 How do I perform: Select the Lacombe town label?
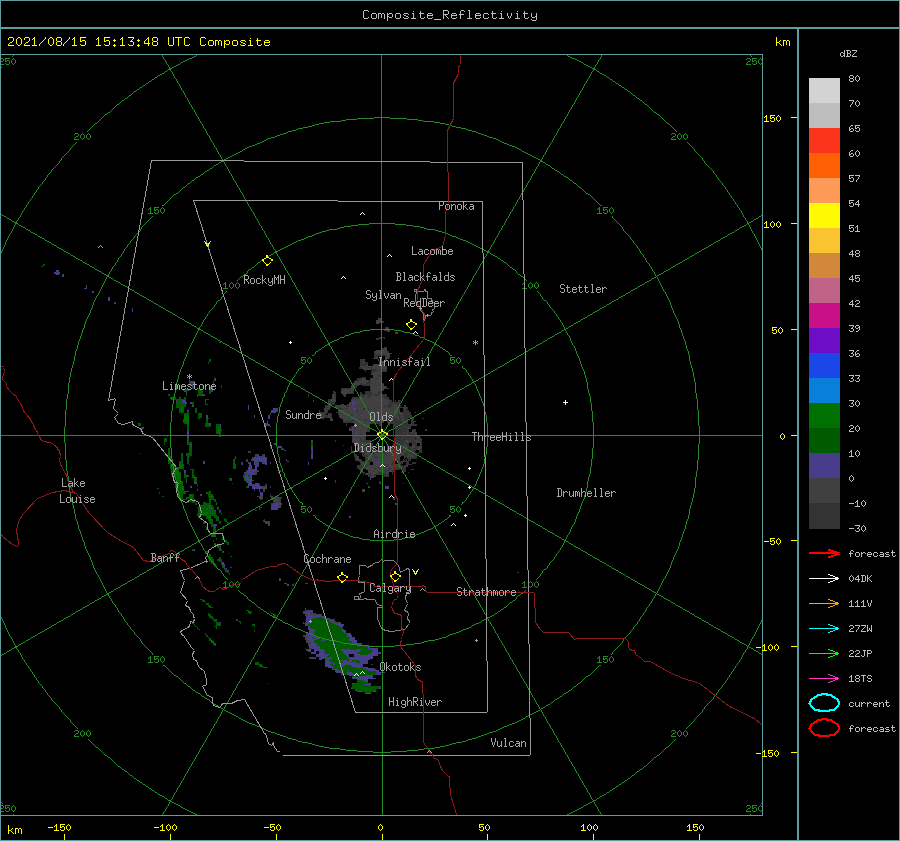(x=432, y=251)
